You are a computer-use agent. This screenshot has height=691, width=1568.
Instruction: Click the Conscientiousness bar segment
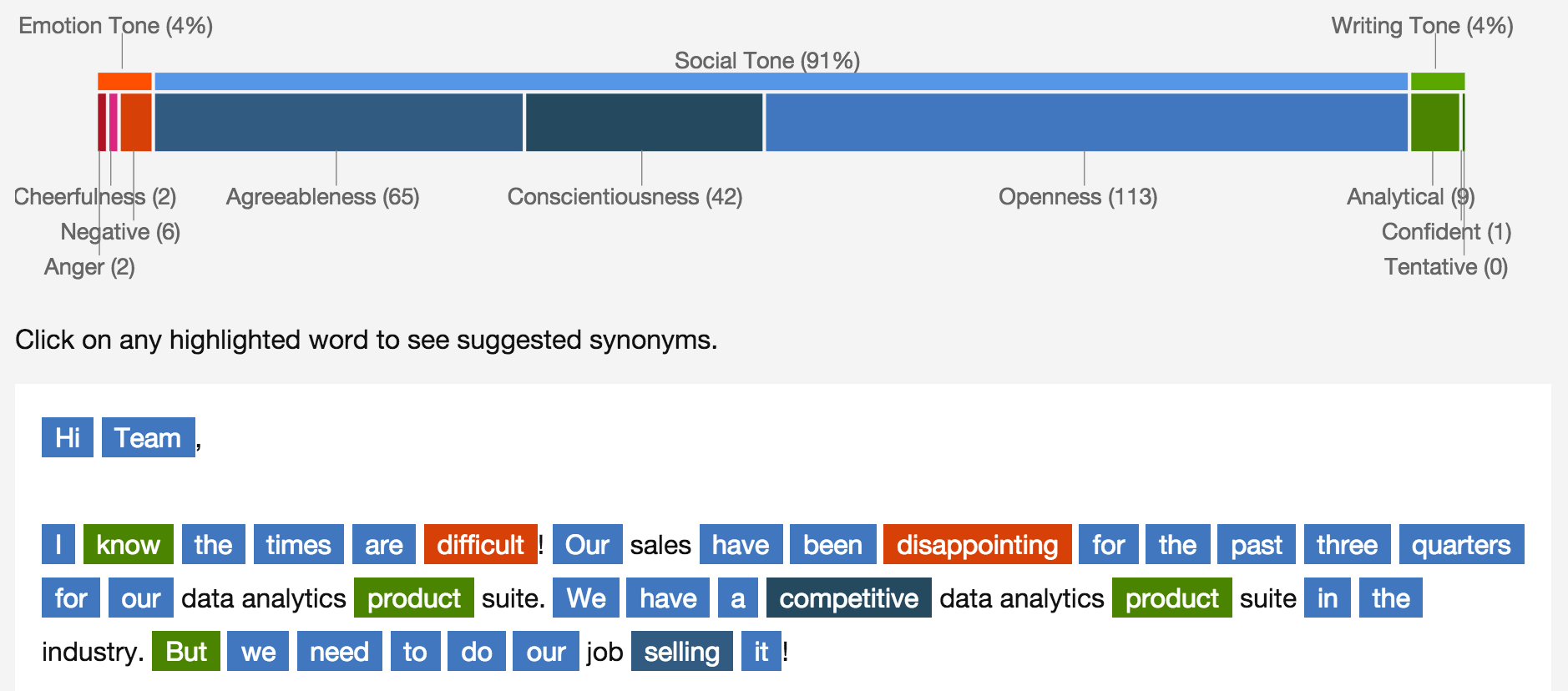pos(644,123)
